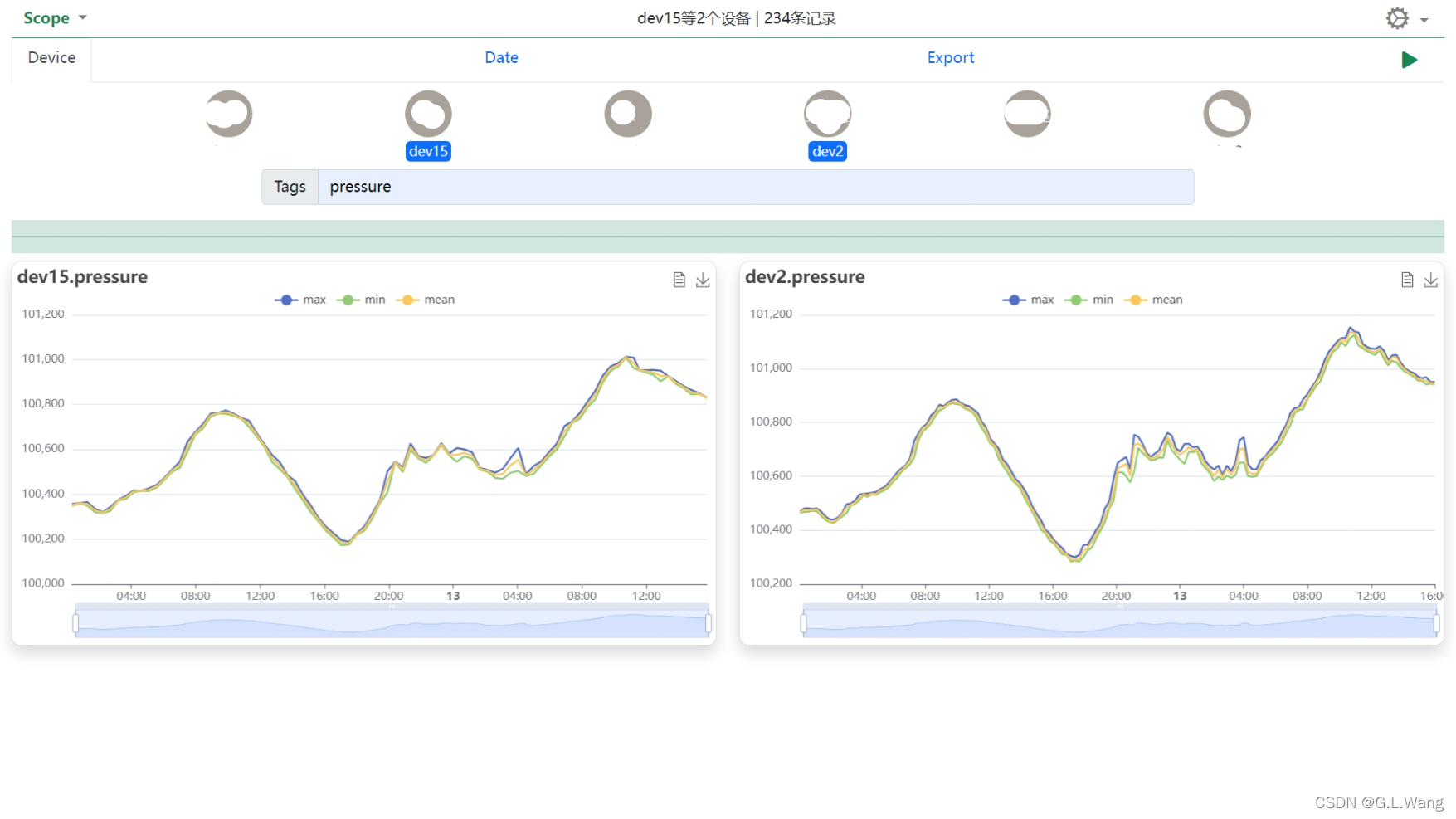The image size is (1456, 819).
Task: Click the green timeline band below Tags
Action: [728, 236]
